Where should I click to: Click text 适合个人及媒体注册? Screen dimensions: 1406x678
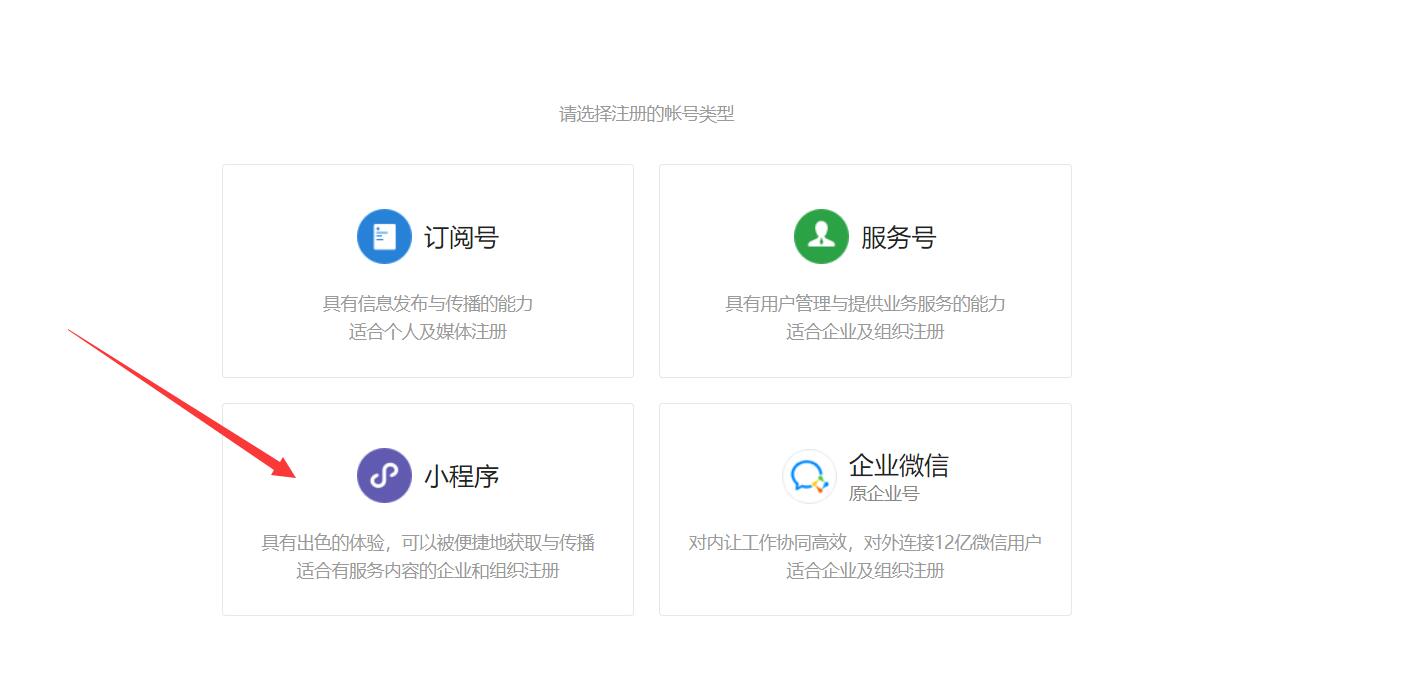pos(428,332)
